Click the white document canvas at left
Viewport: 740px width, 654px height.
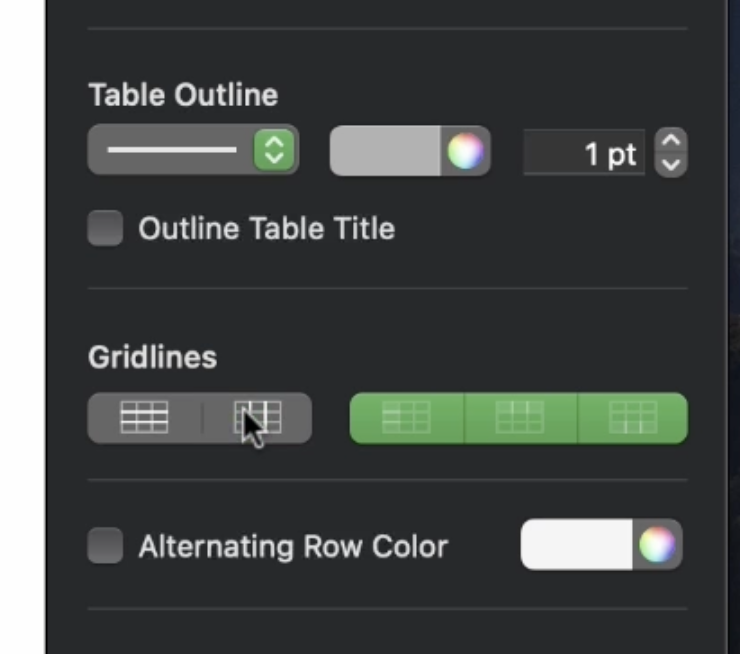pos(22,327)
